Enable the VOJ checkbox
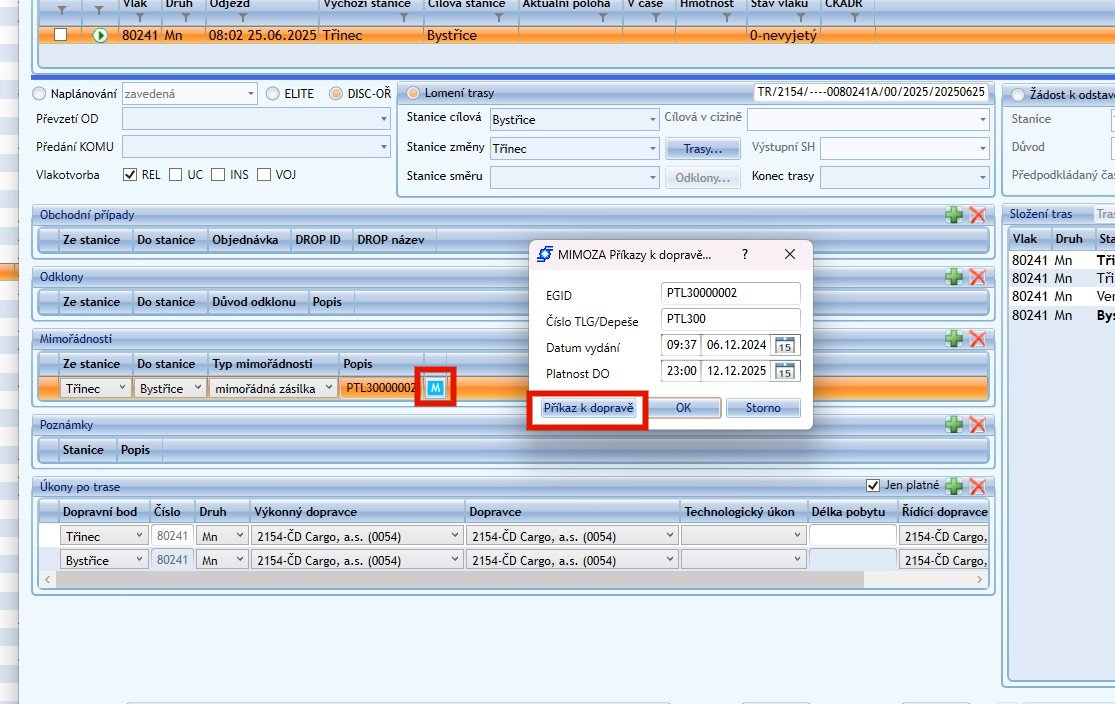This screenshot has height=704, width=1115. tap(264, 175)
